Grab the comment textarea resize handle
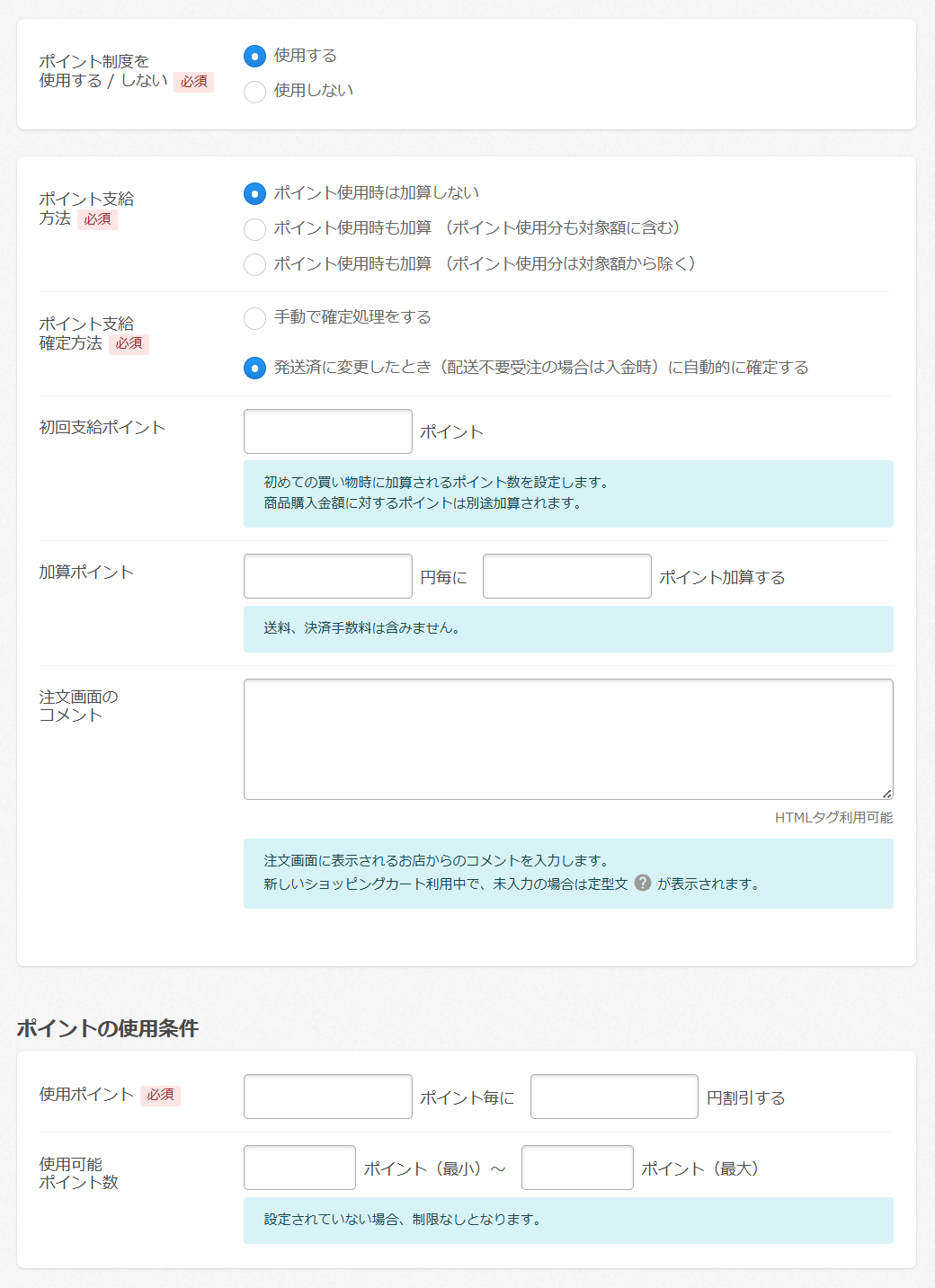Viewport: 935px width, 1288px height. point(886,793)
